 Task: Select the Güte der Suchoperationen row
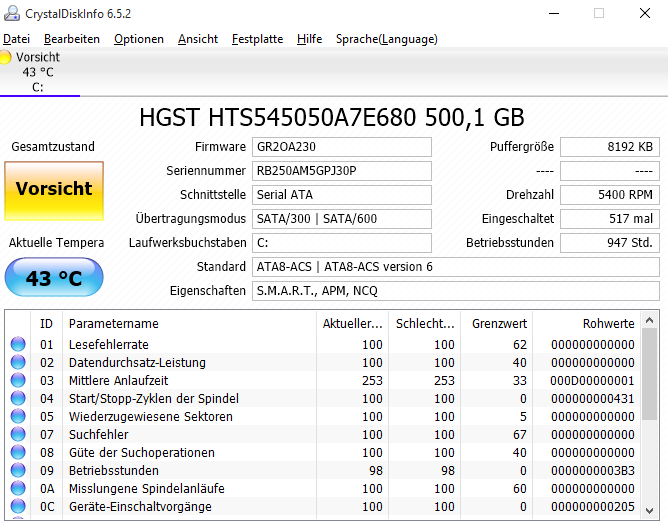(323, 452)
